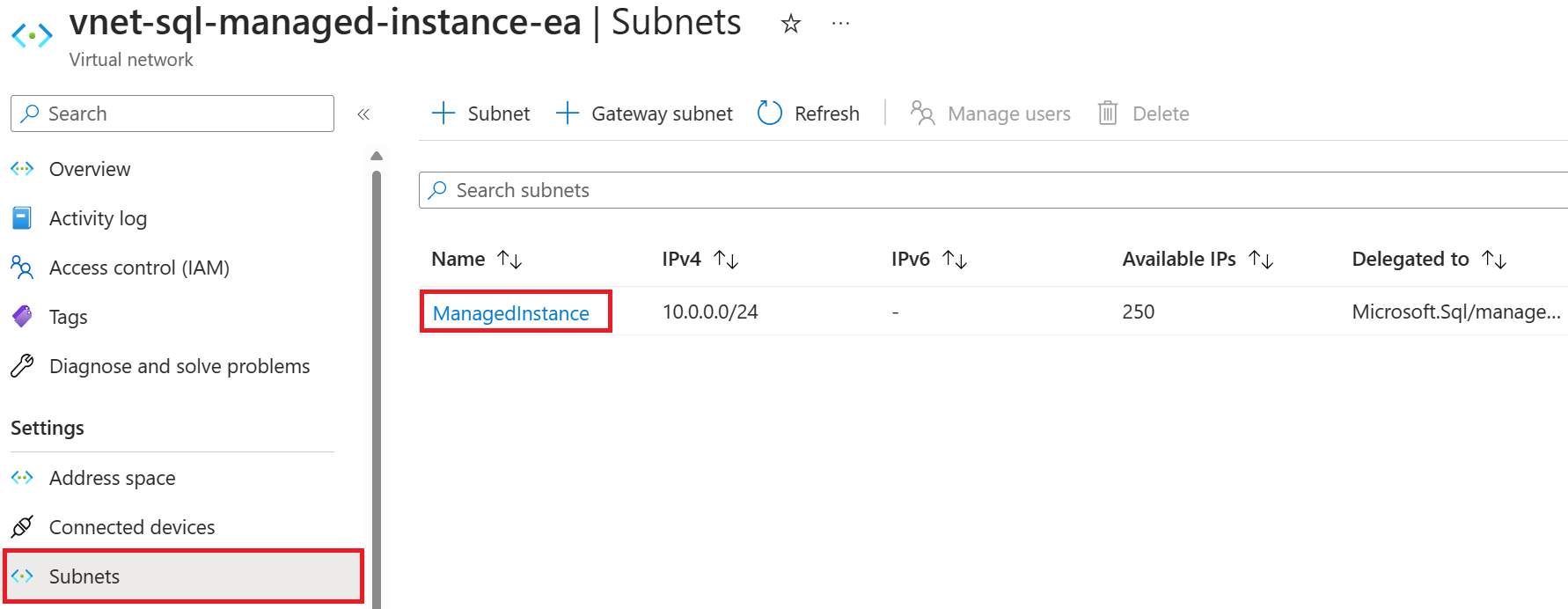This screenshot has width=1568, height=609.
Task: Sort by Available IPs column
Action: tap(1261, 260)
